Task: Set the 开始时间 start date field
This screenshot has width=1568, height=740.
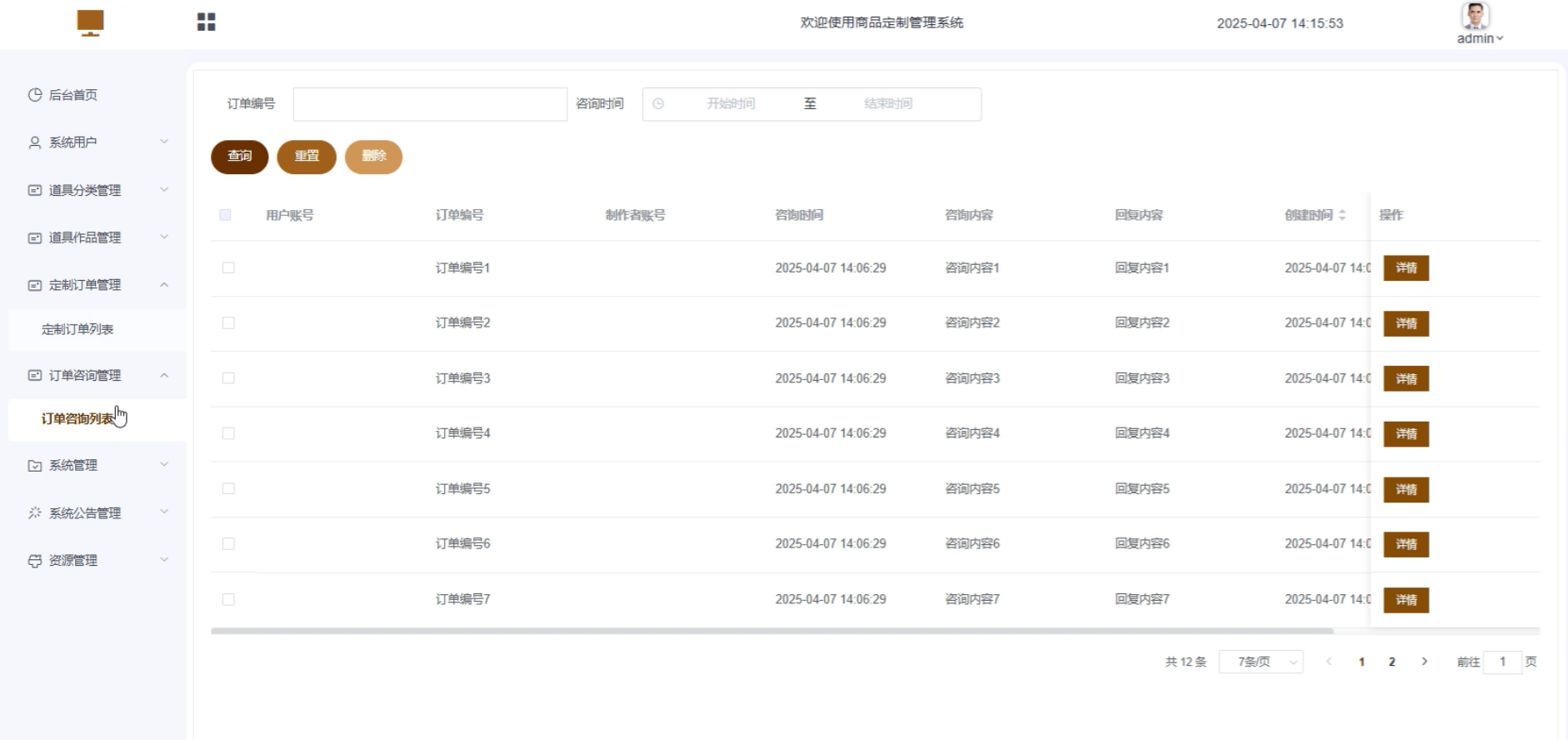Action: tap(731, 104)
